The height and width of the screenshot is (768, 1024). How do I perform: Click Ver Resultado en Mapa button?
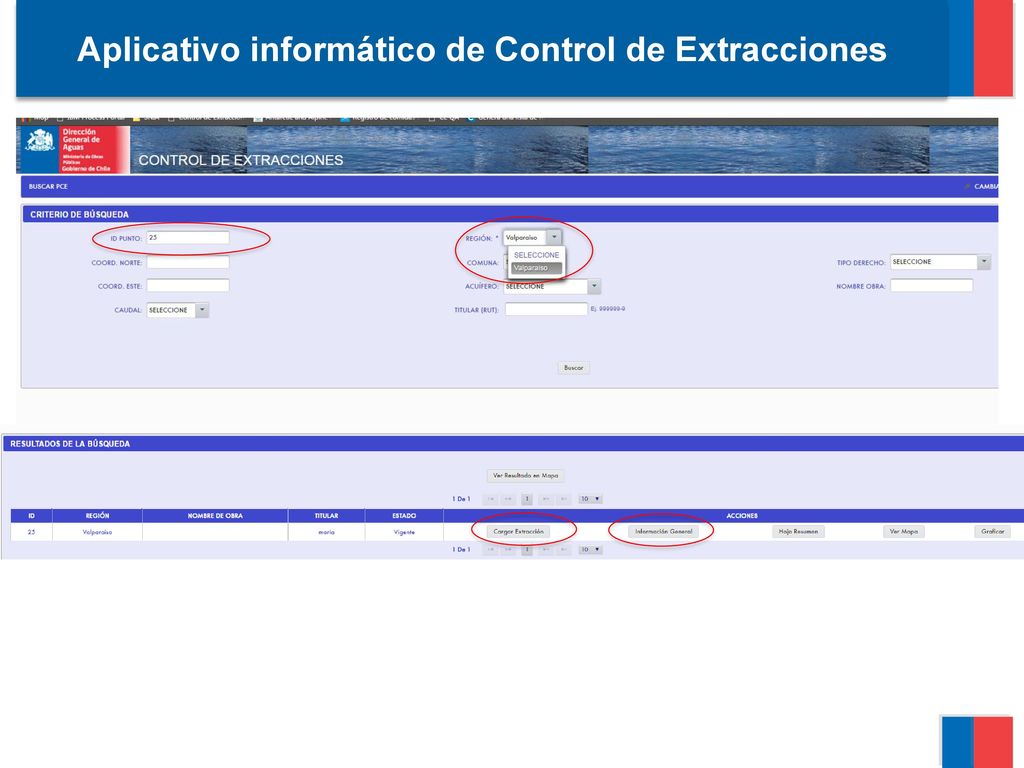(525, 476)
